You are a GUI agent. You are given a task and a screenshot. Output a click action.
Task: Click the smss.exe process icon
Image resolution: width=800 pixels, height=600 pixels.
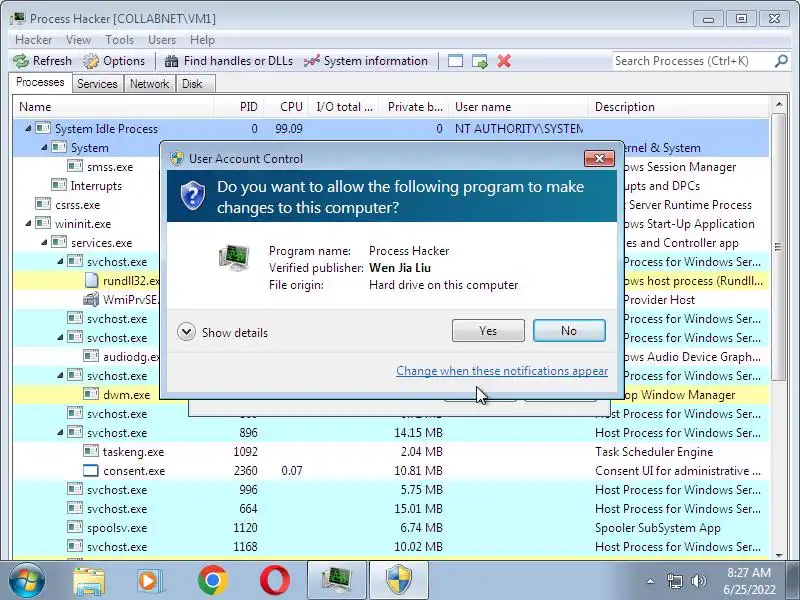(x=75, y=166)
